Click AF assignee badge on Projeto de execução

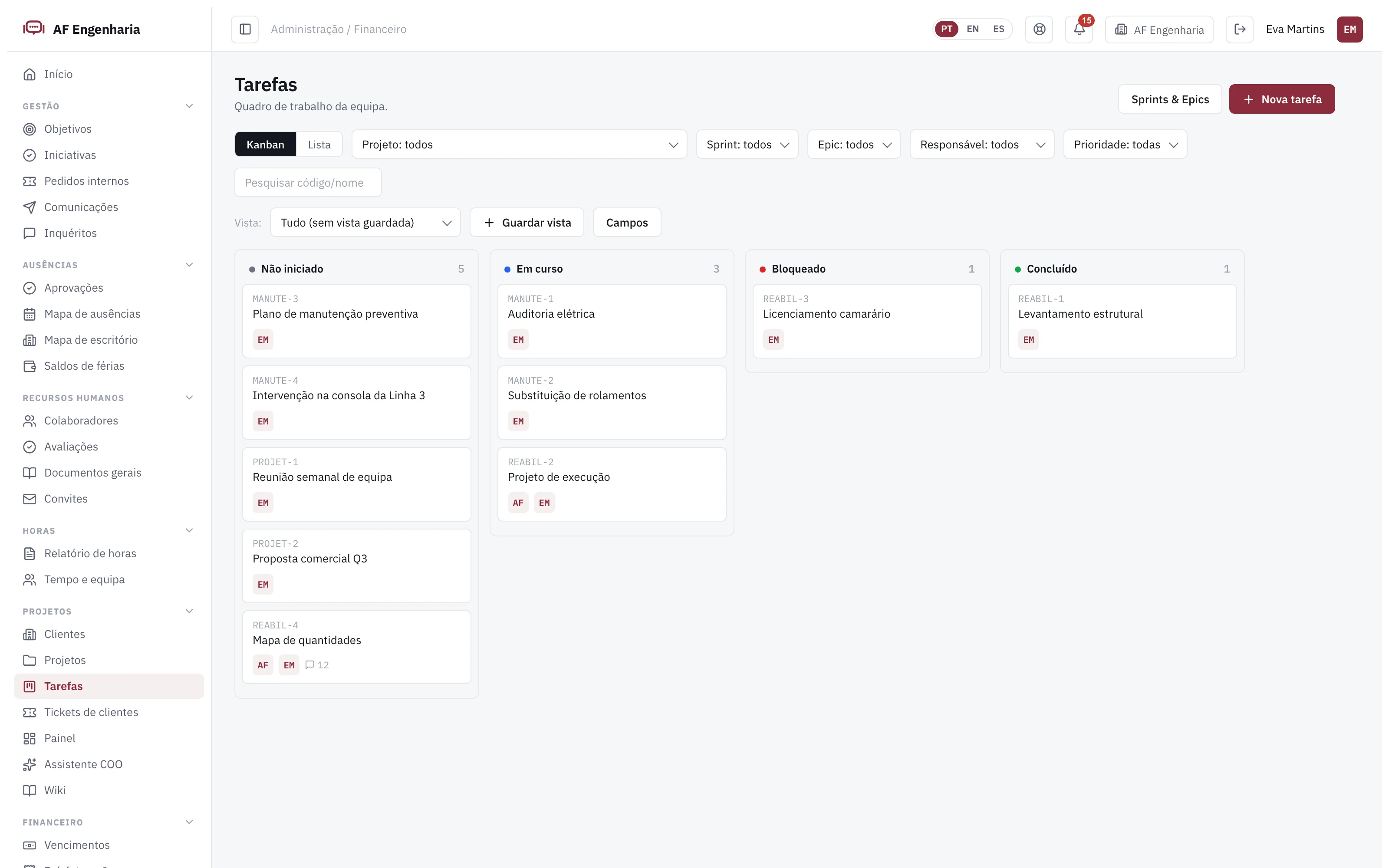[x=518, y=503]
